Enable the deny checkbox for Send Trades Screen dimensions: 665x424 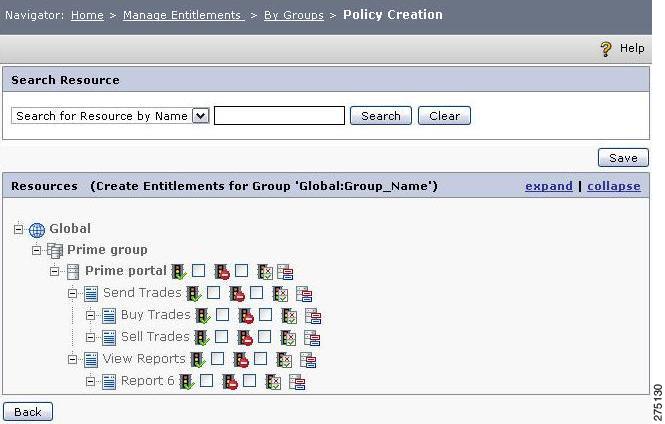(257, 292)
